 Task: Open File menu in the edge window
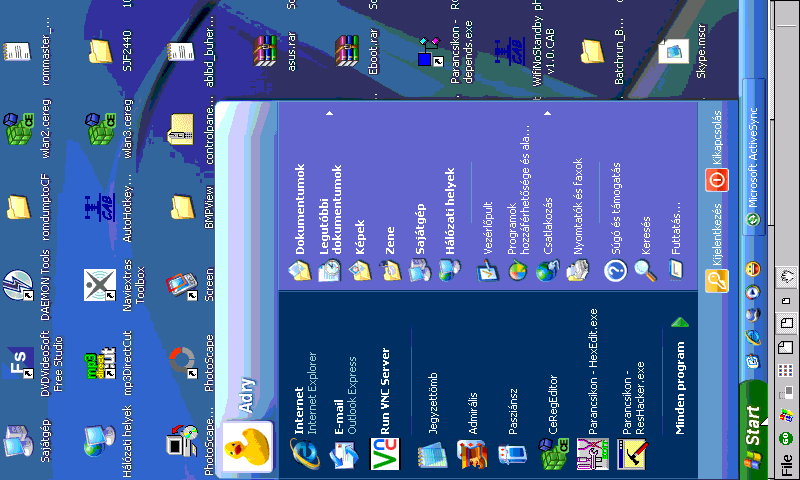tap(786, 464)
